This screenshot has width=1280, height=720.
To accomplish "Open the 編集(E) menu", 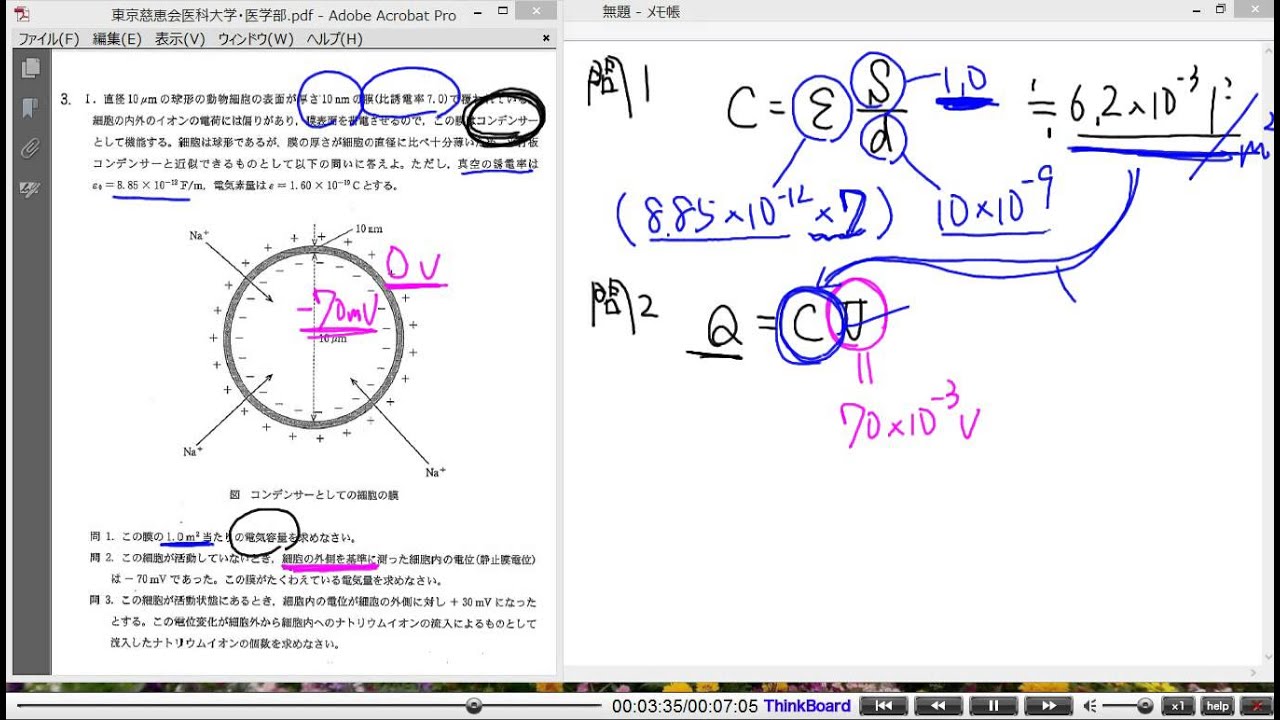I will coord(117,39).
